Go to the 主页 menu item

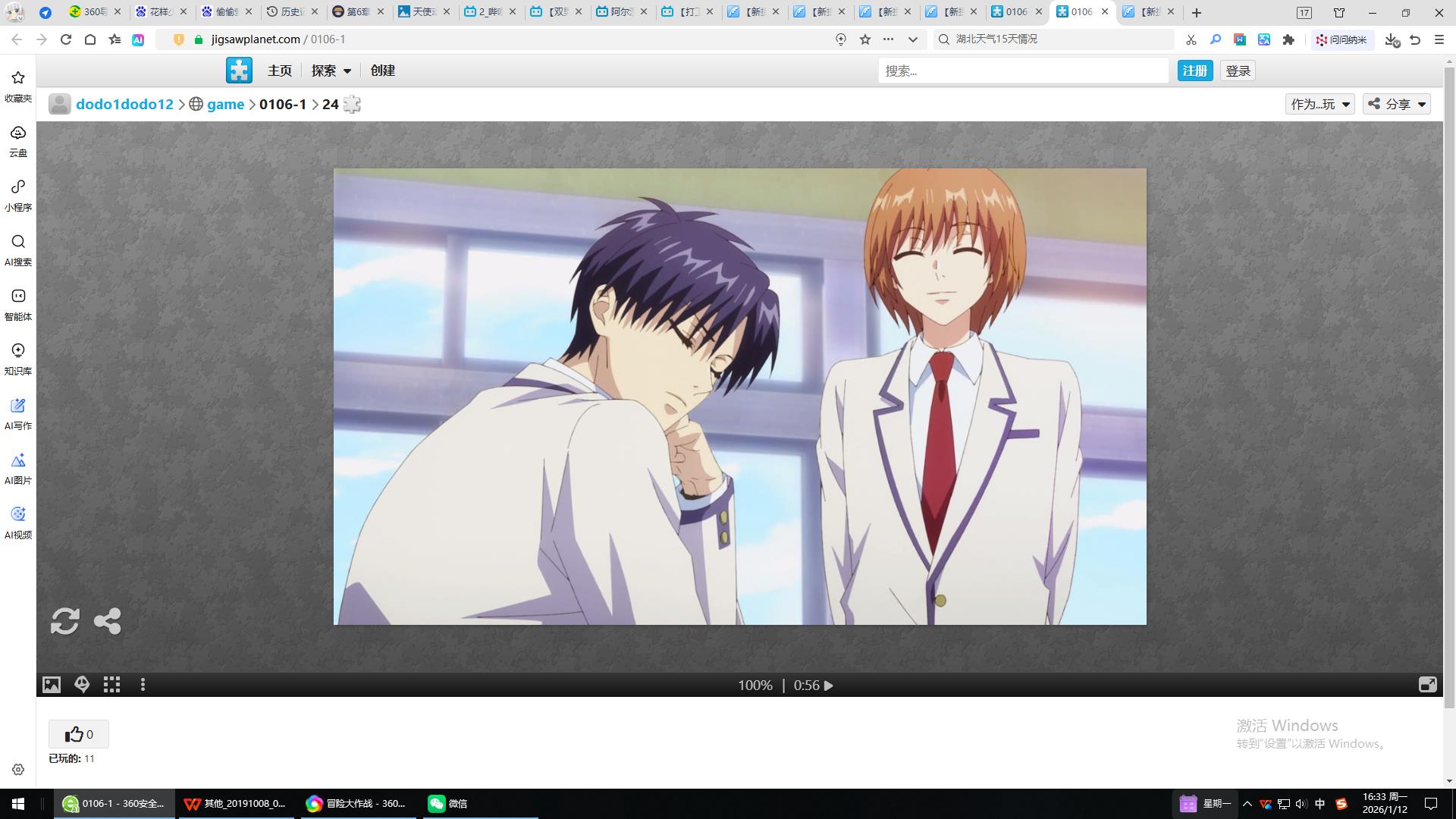pyautogui.click(x=279, y=71)
